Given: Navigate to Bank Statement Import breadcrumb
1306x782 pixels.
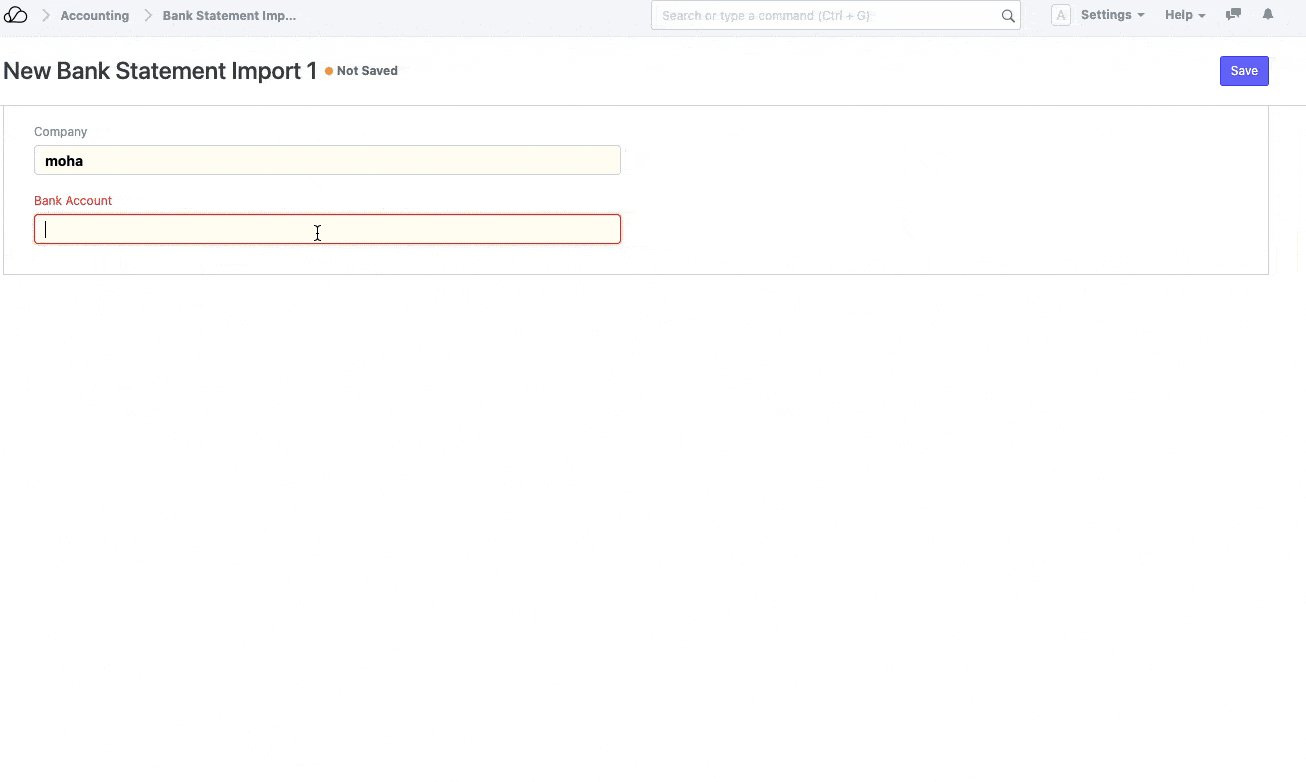Looking at the screenshot, I should 229,16.
